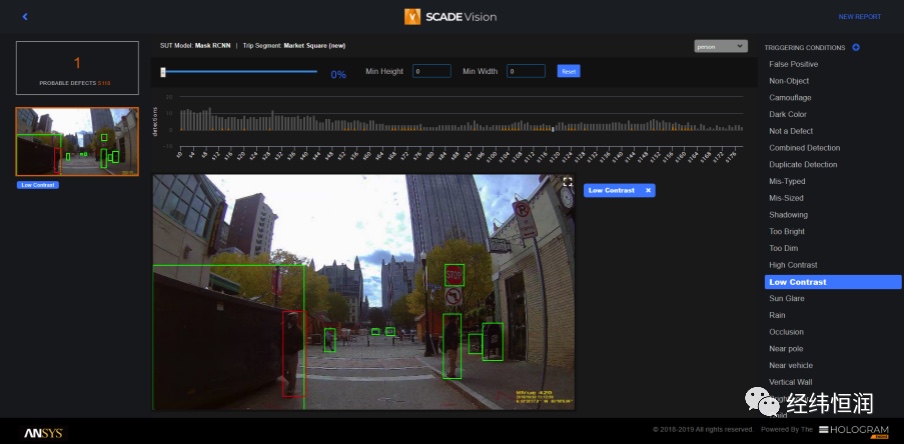Choose Mis-Typed condition

787,181
